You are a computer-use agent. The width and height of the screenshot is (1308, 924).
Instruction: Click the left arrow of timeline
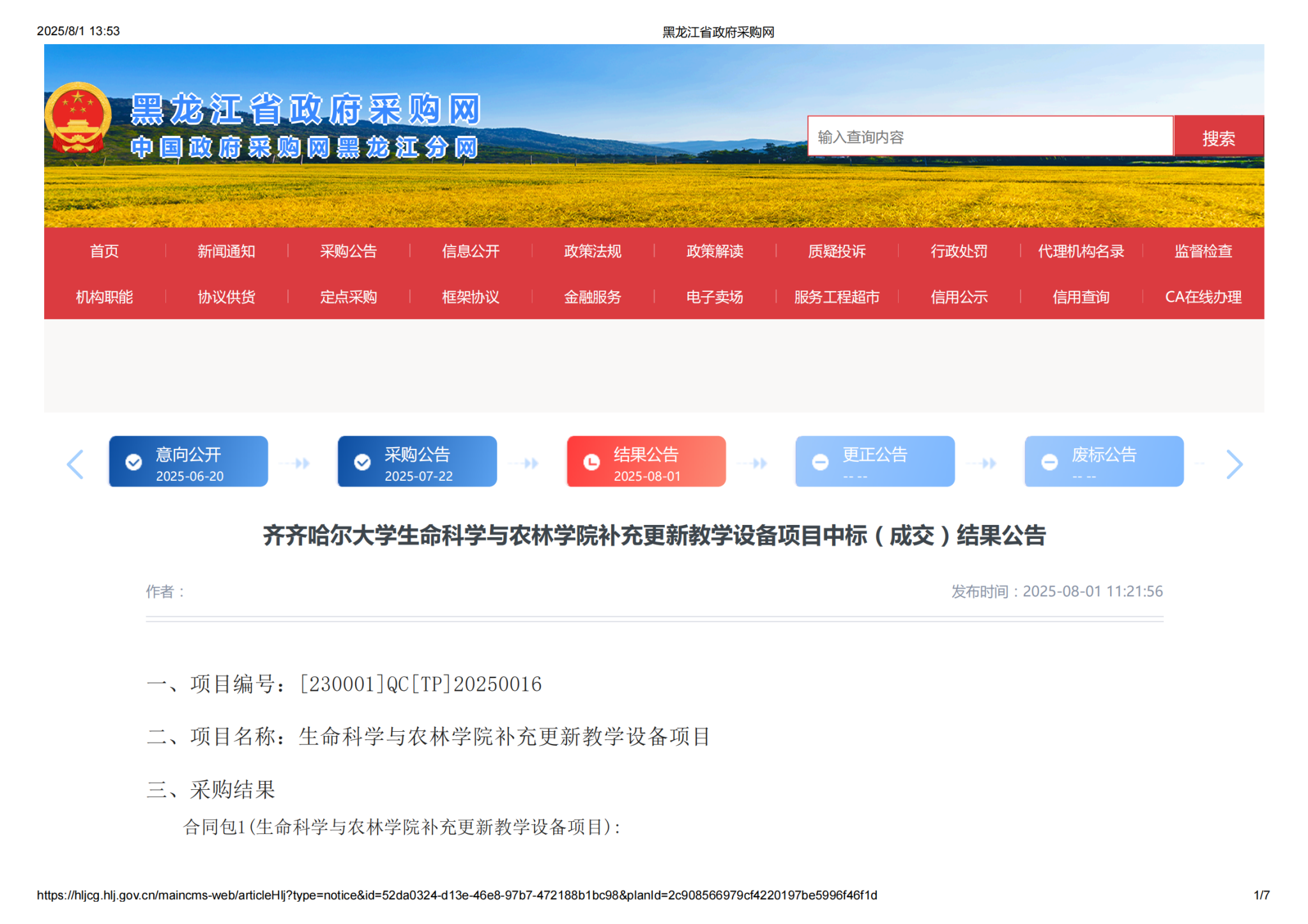pos(75,464)
